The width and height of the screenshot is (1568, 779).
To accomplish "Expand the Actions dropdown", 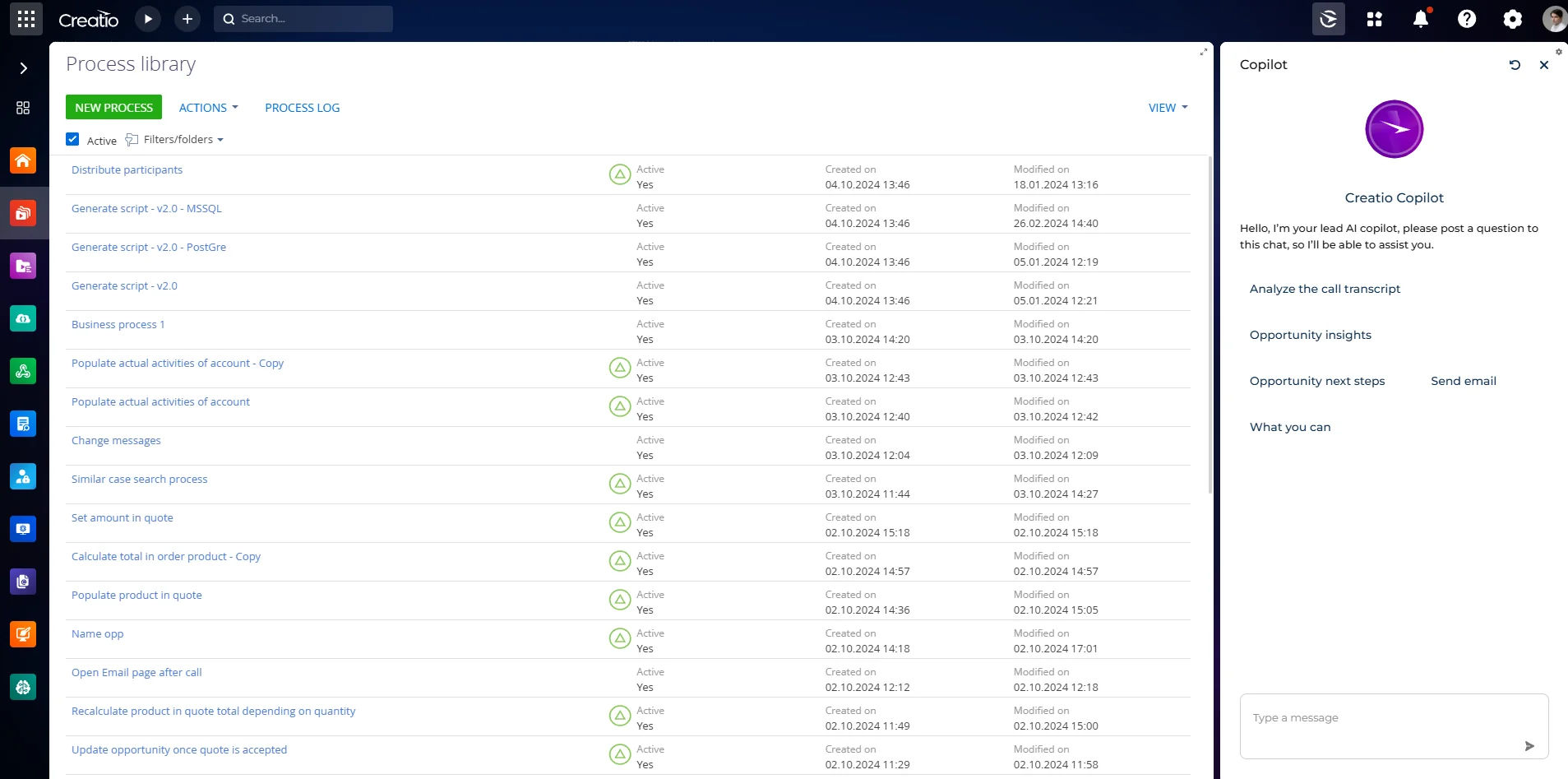I will click(x=208, y=108).
